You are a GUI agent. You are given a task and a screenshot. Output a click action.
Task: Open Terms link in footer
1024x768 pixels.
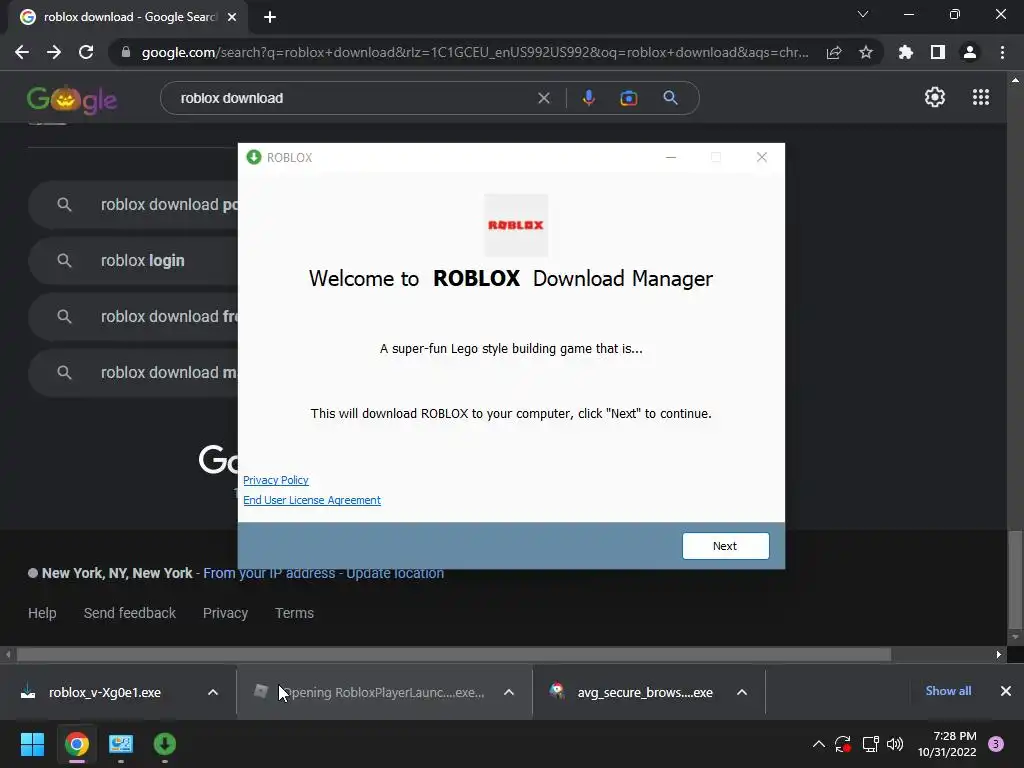294,613
